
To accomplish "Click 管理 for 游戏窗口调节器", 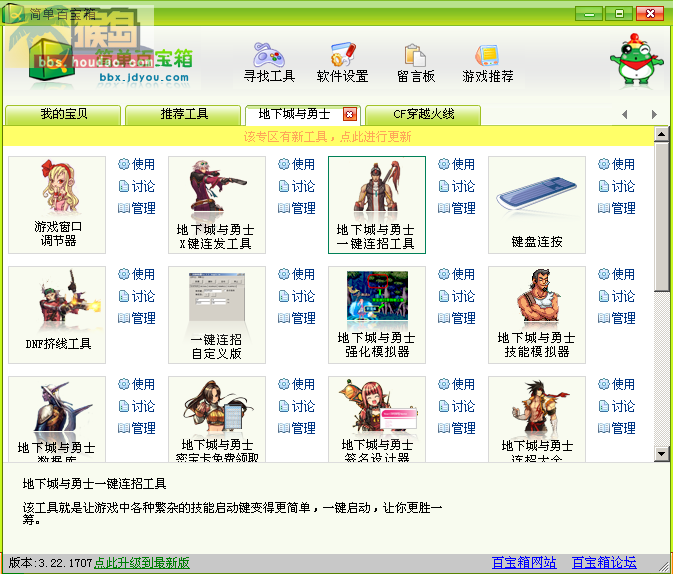I will 136,208.
